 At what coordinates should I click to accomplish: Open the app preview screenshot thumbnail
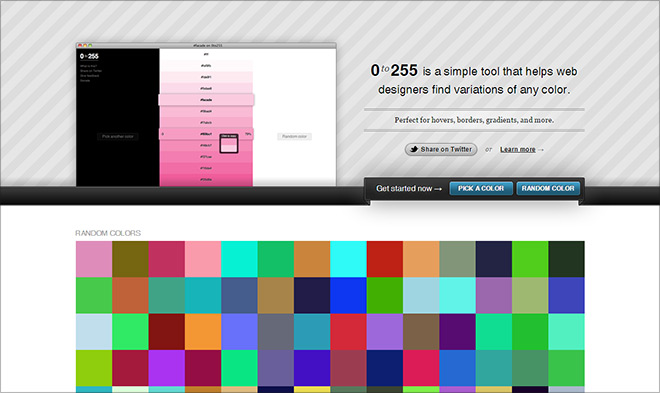tap(206, 114)
